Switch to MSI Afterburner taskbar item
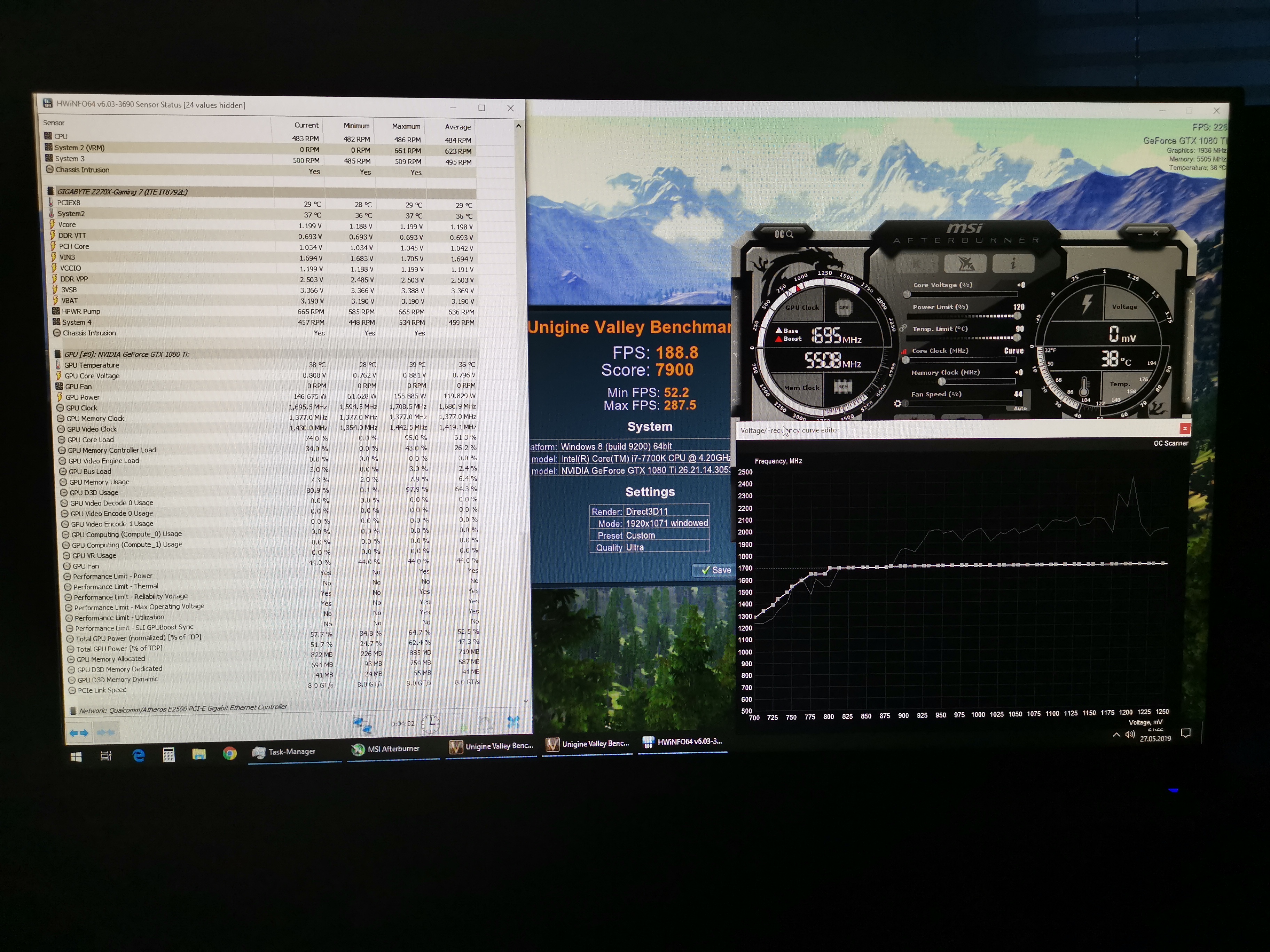The width and height of the screenshot is (1270, 952). [386, 749]
